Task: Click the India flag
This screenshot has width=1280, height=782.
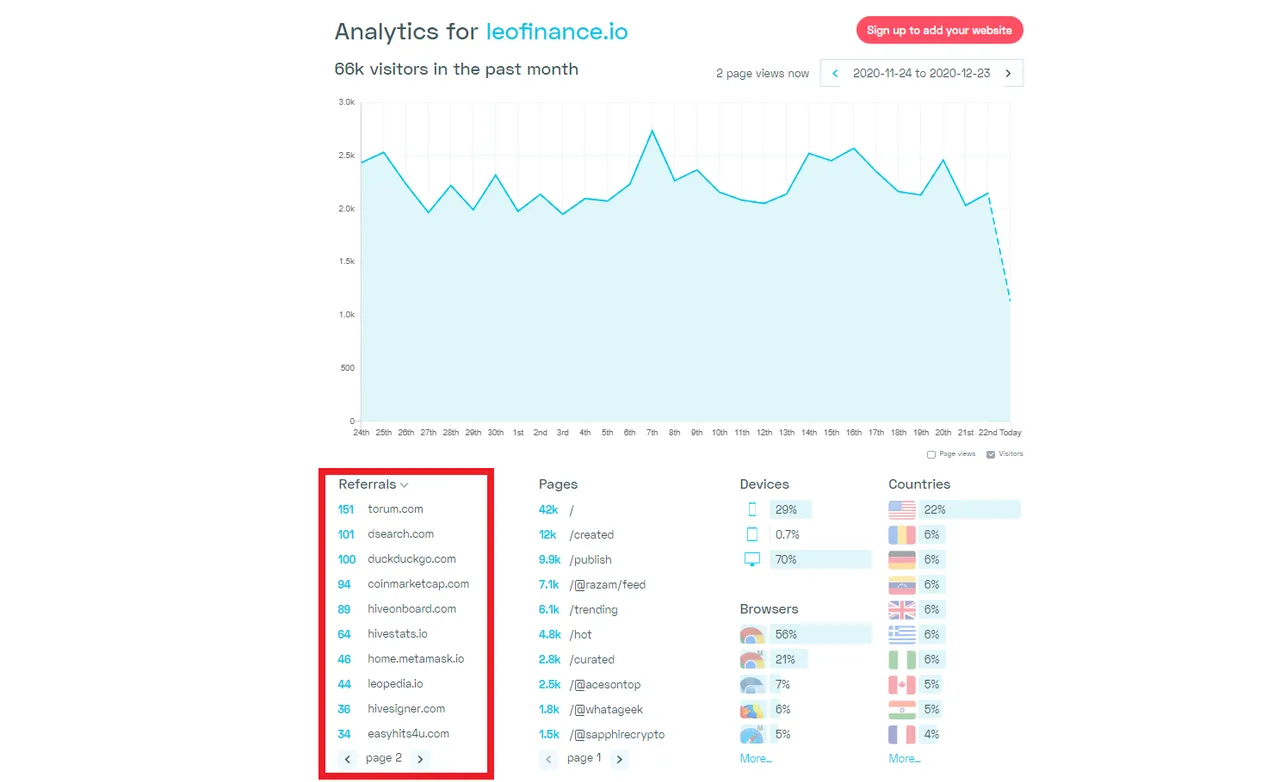Action: coord(902,709)
